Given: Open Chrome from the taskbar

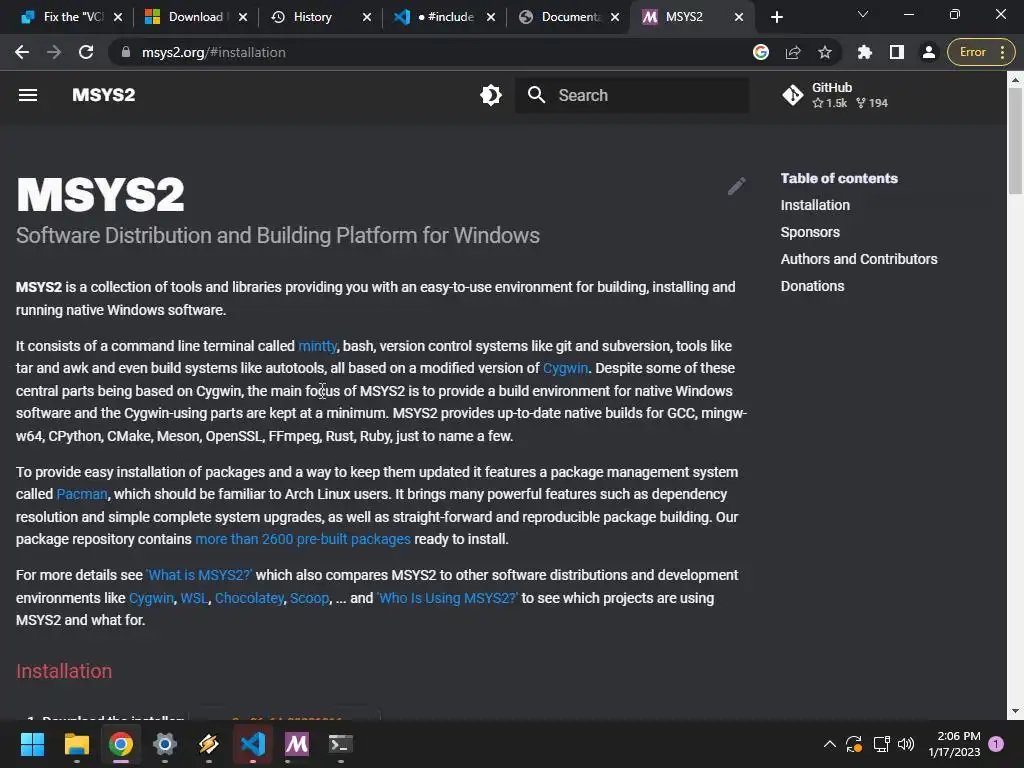Looking at the screenshot, I should (x=120, y=744).
